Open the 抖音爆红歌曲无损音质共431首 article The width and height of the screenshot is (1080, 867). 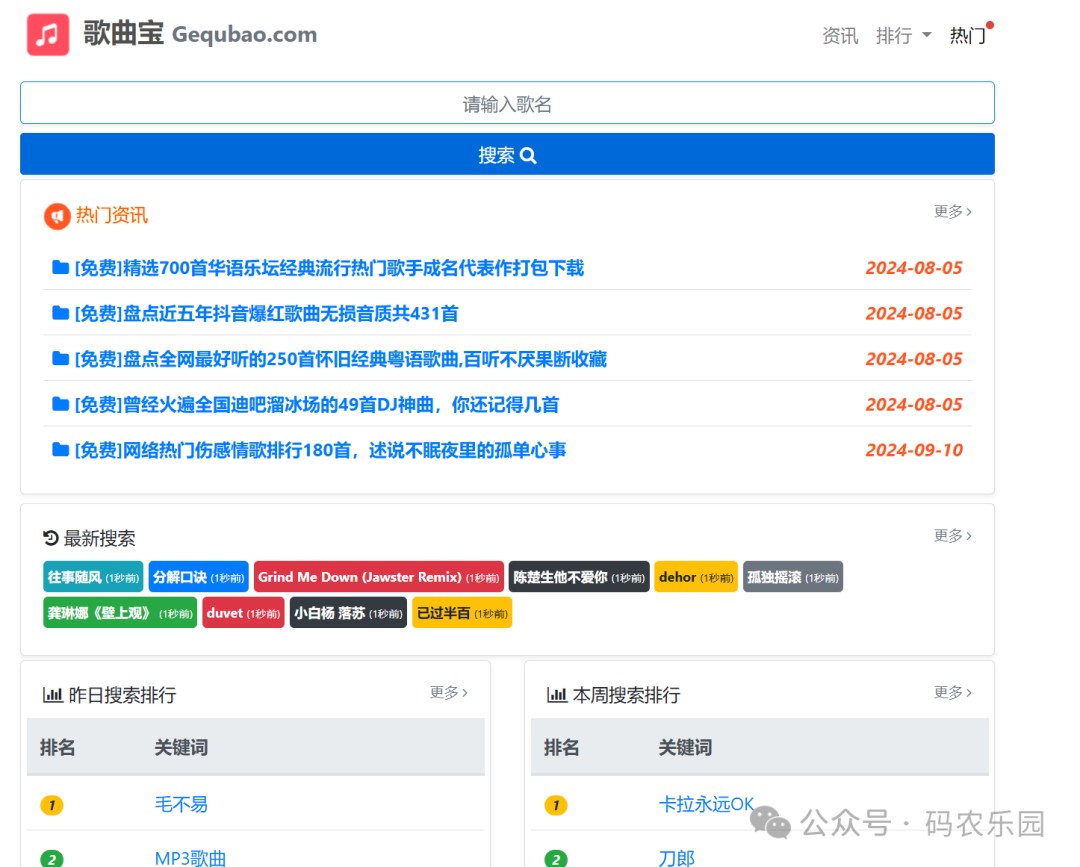[x=266, y=313]
